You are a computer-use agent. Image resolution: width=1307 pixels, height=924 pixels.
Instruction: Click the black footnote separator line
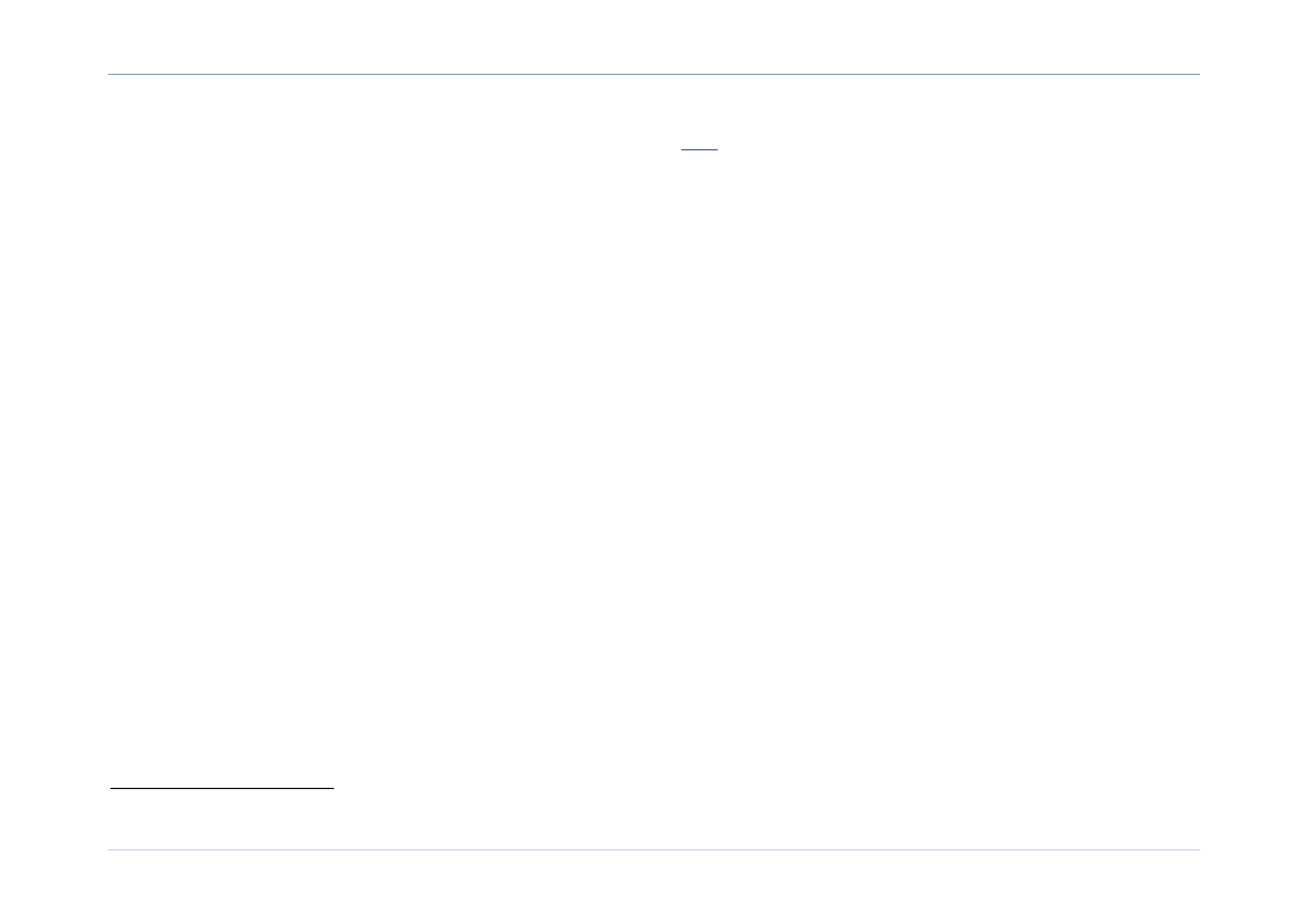(x=222, y=788)
